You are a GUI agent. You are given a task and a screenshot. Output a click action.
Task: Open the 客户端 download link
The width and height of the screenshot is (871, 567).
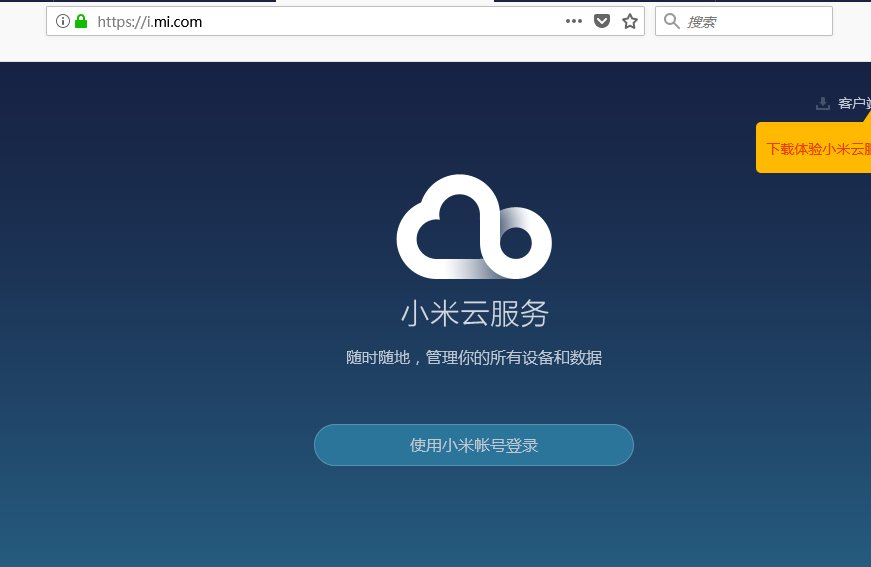854,103
